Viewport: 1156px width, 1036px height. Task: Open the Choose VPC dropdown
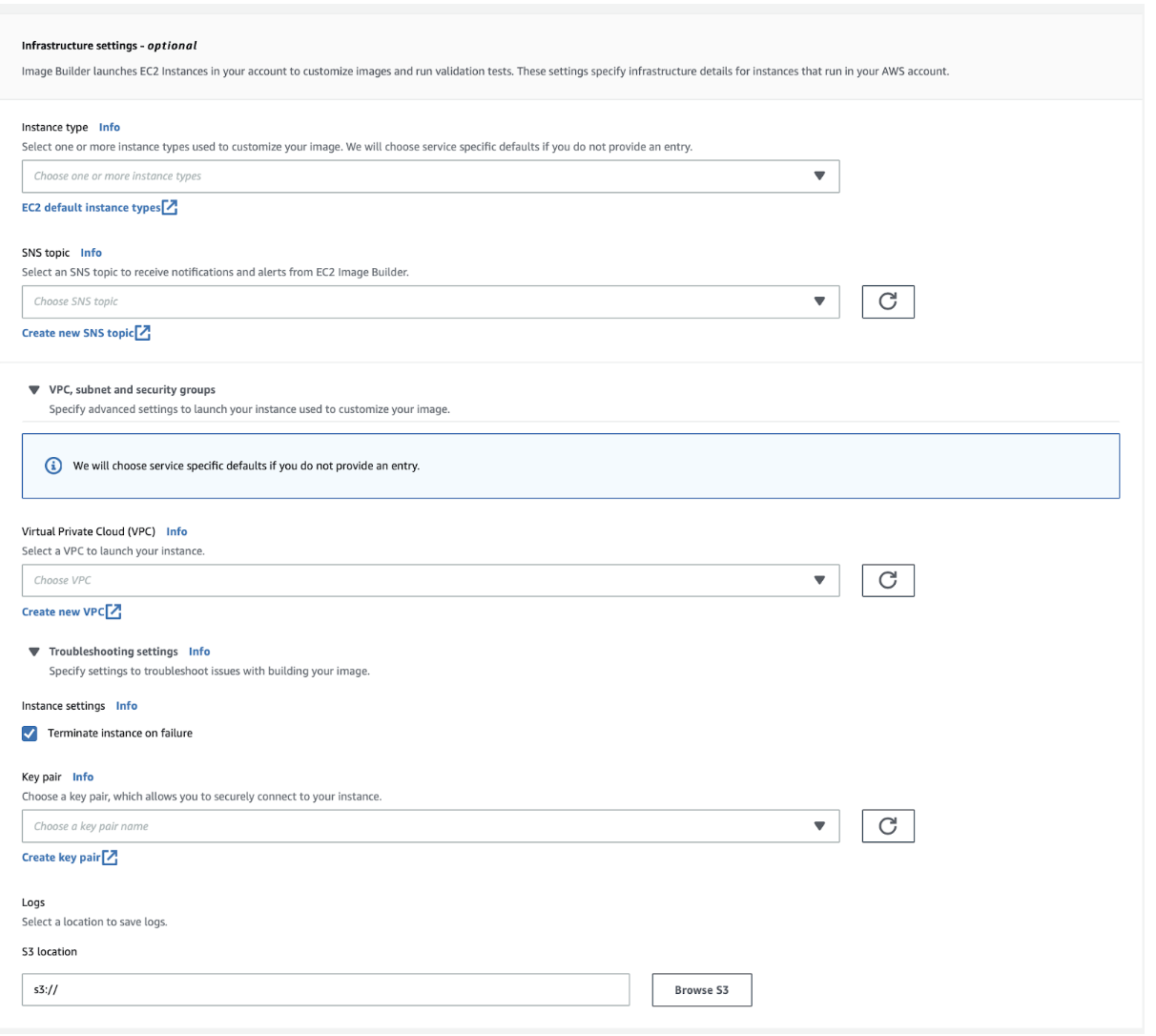[430, 580]
